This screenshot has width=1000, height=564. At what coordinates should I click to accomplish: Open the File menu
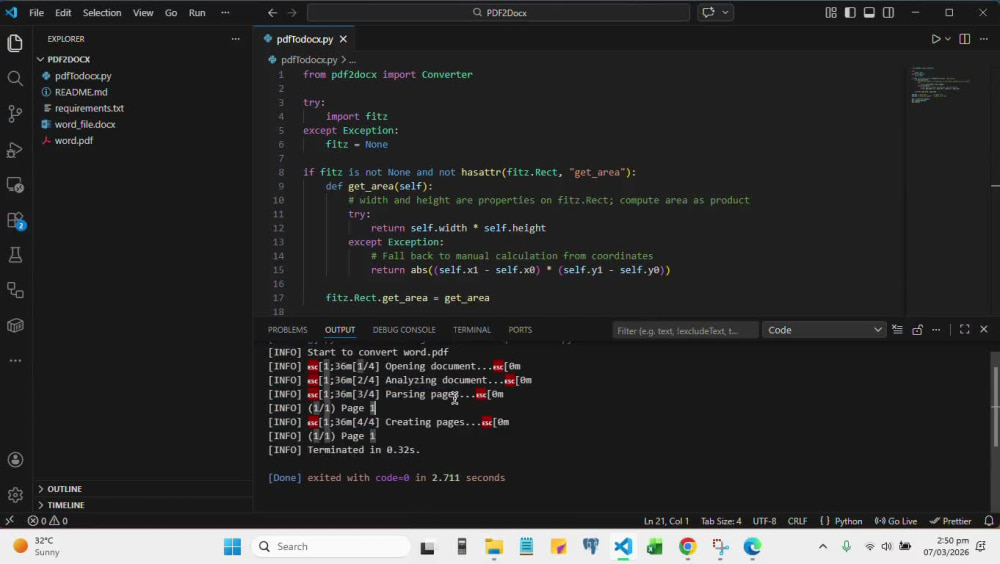36,13
